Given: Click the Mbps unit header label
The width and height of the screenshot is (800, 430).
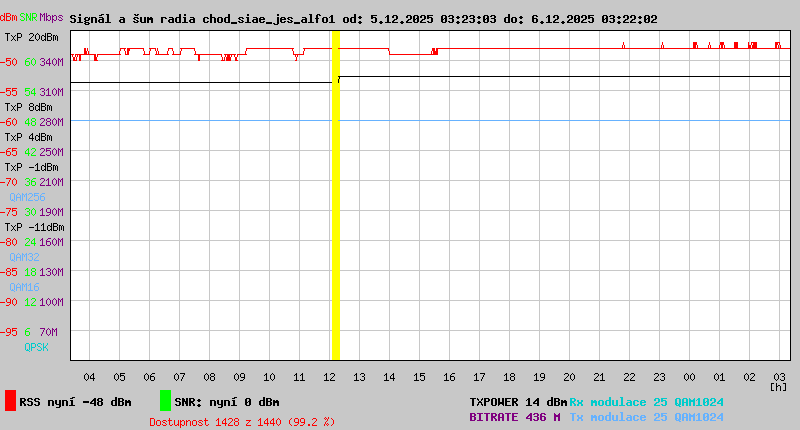Looking at the screenshot, I should [x=51, y=18].
